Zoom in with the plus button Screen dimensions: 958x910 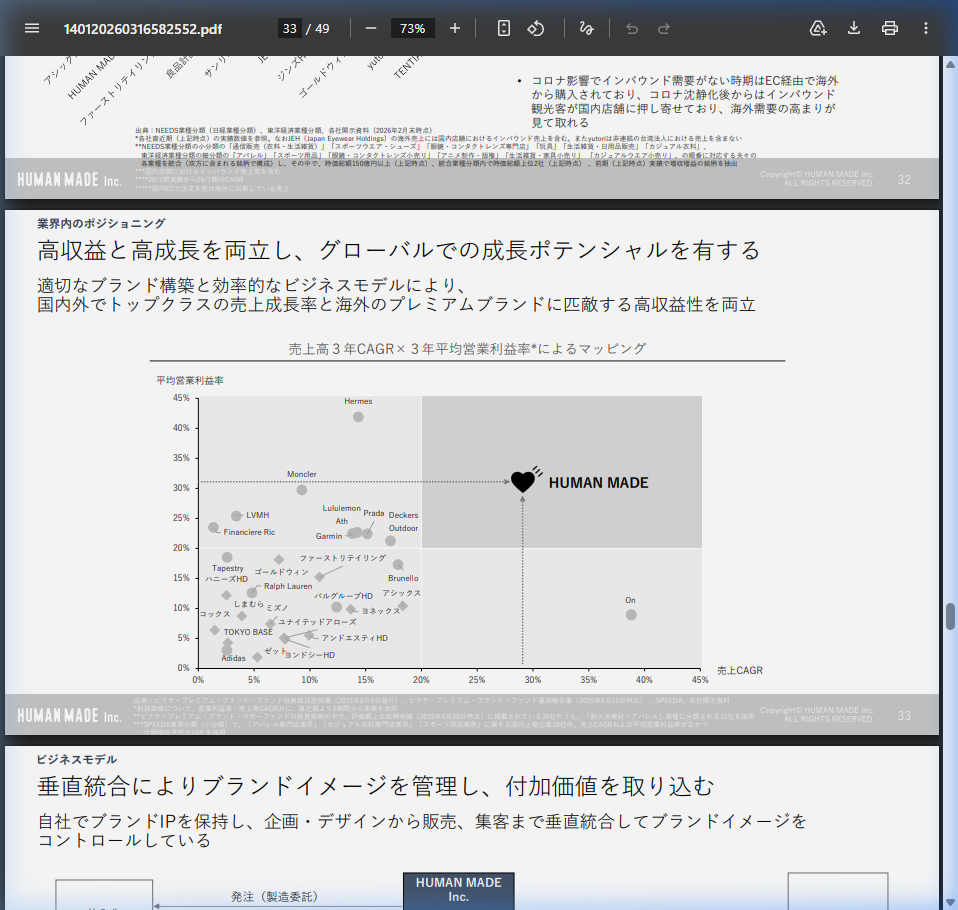point(455,29)
